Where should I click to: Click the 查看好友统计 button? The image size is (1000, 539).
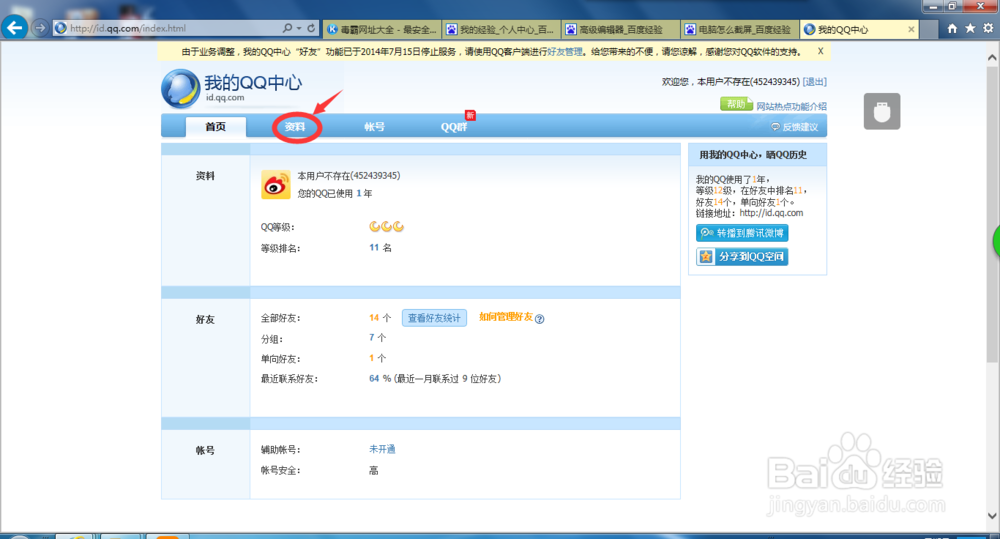pos(434,318)
